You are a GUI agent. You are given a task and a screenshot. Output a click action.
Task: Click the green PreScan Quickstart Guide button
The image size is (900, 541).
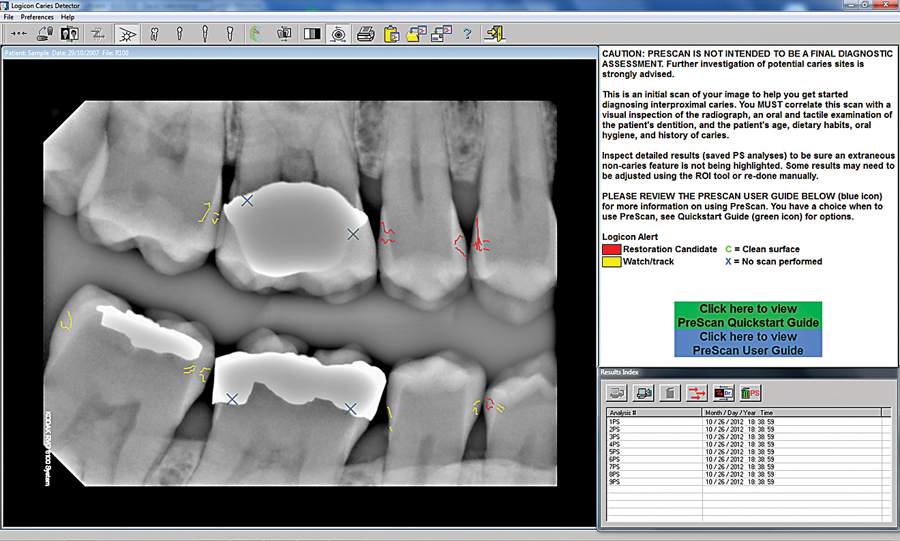tap(747, 316)
